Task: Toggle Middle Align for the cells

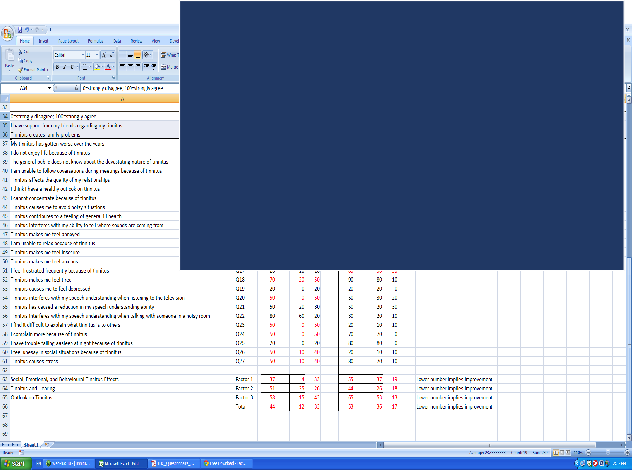Action: (130, 55)
